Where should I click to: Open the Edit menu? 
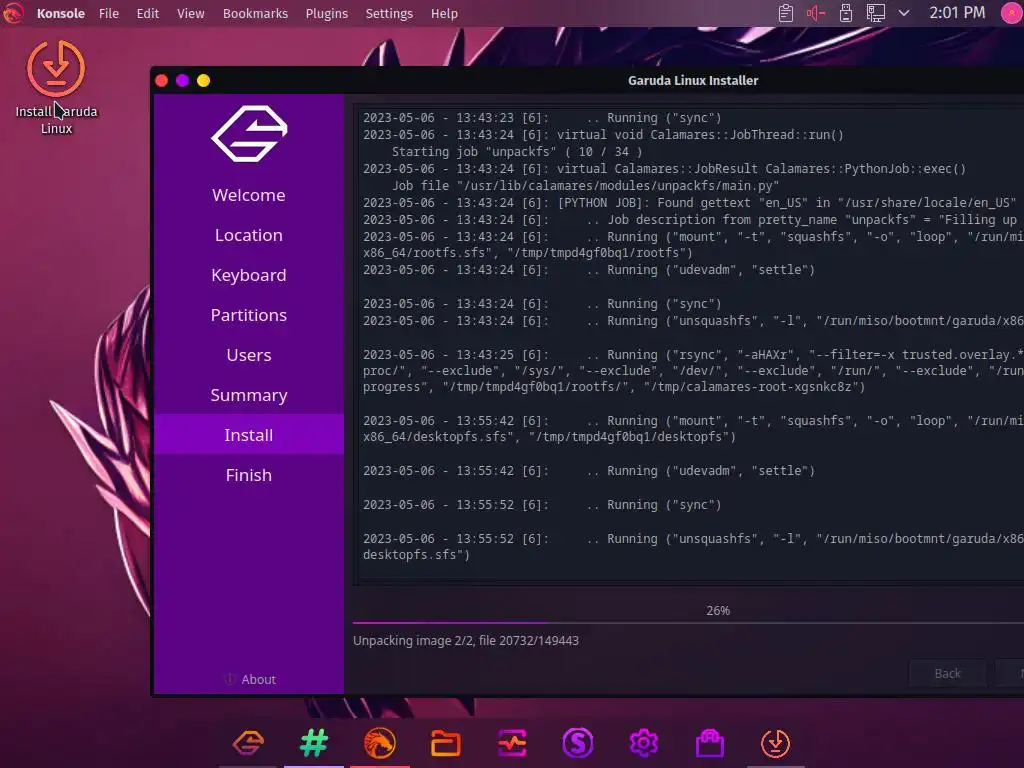click(x=148, y=13)
